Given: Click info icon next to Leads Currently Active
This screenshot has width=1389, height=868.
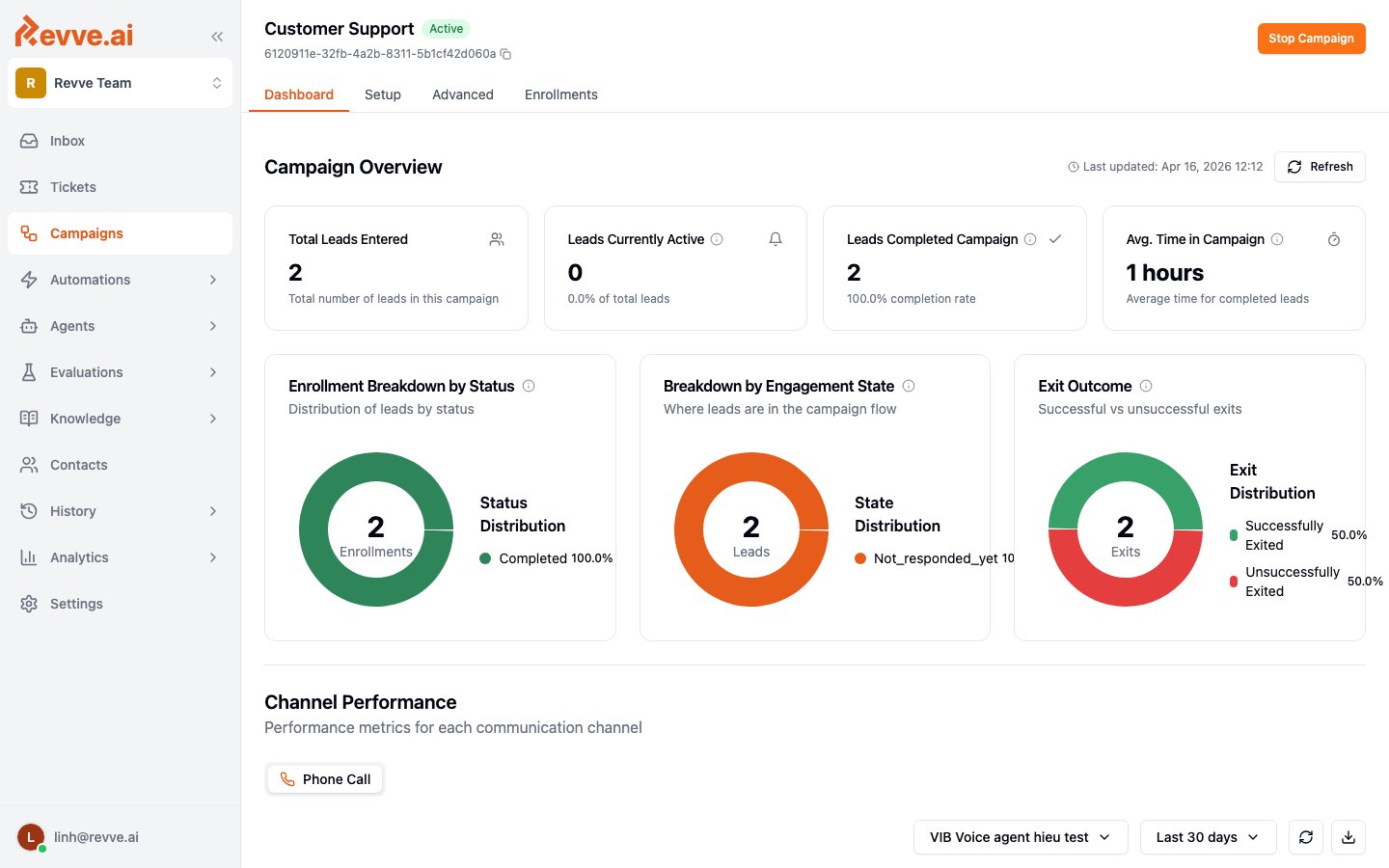Looking at the screenshot, I should pos(717,239).
